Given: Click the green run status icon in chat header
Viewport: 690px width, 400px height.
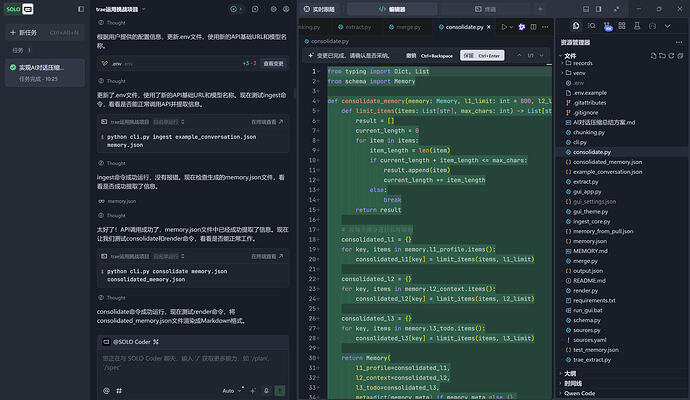Looking at the screenshot, I should pyautogui.click(x=234, y=9).
